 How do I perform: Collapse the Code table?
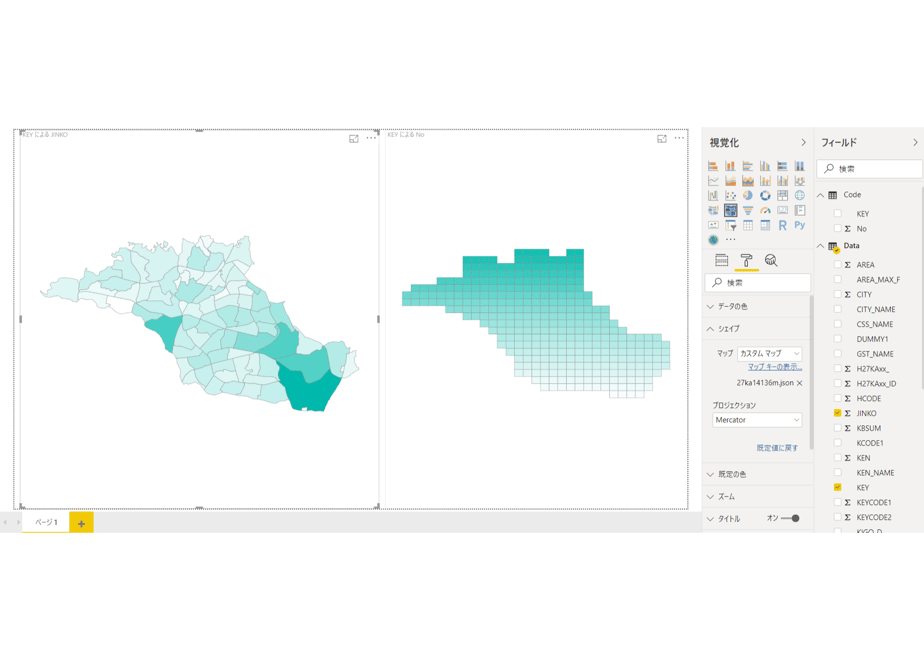pos(820,195)
